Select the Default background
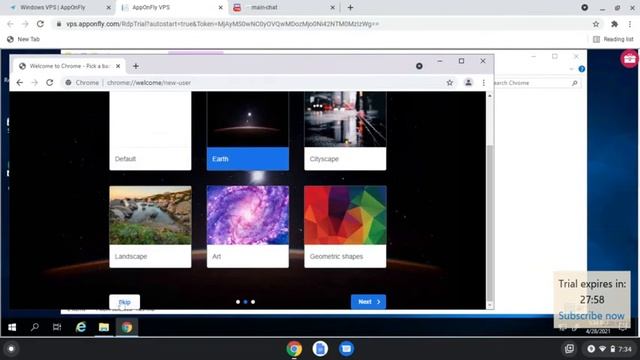The height and width of the screenshot is (360, 640). pyautogui.click(x=150, y=131)
